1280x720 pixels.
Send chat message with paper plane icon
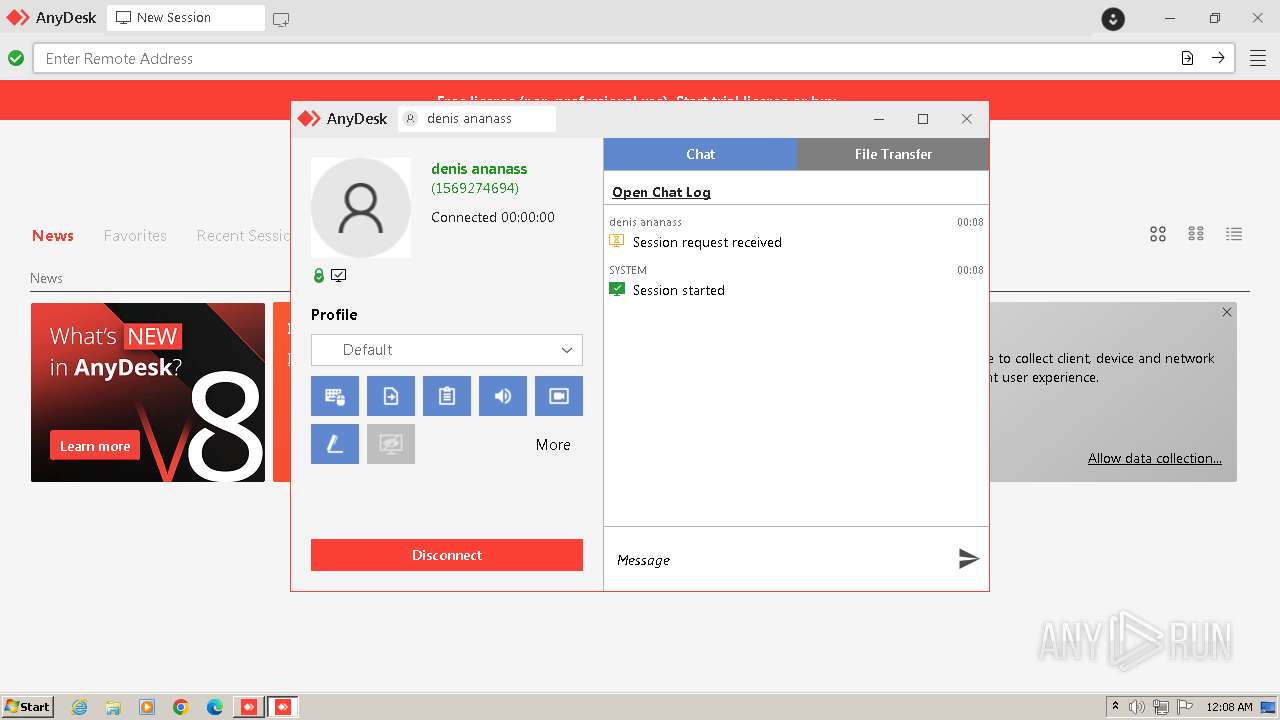968,559
